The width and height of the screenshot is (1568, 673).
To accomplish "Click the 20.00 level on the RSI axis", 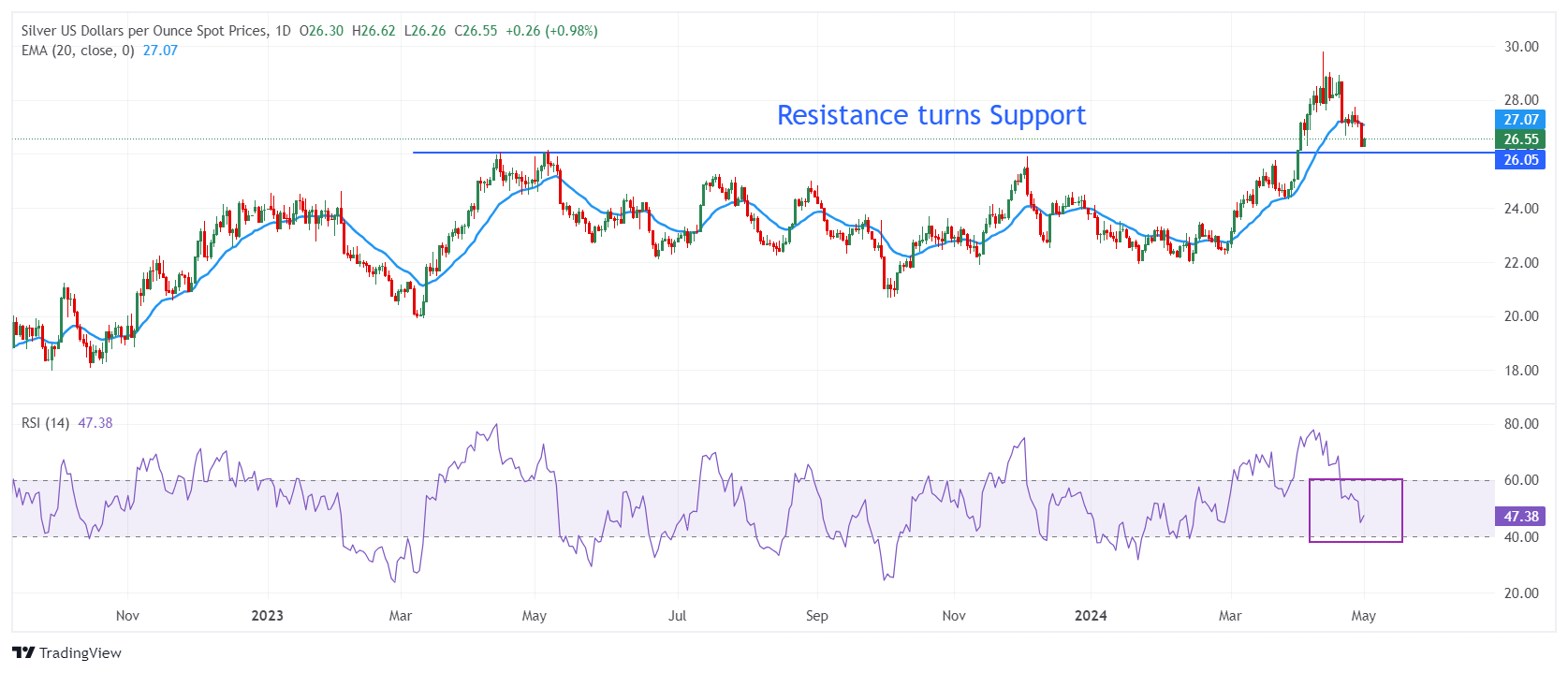I will [x=1521, y=593].
